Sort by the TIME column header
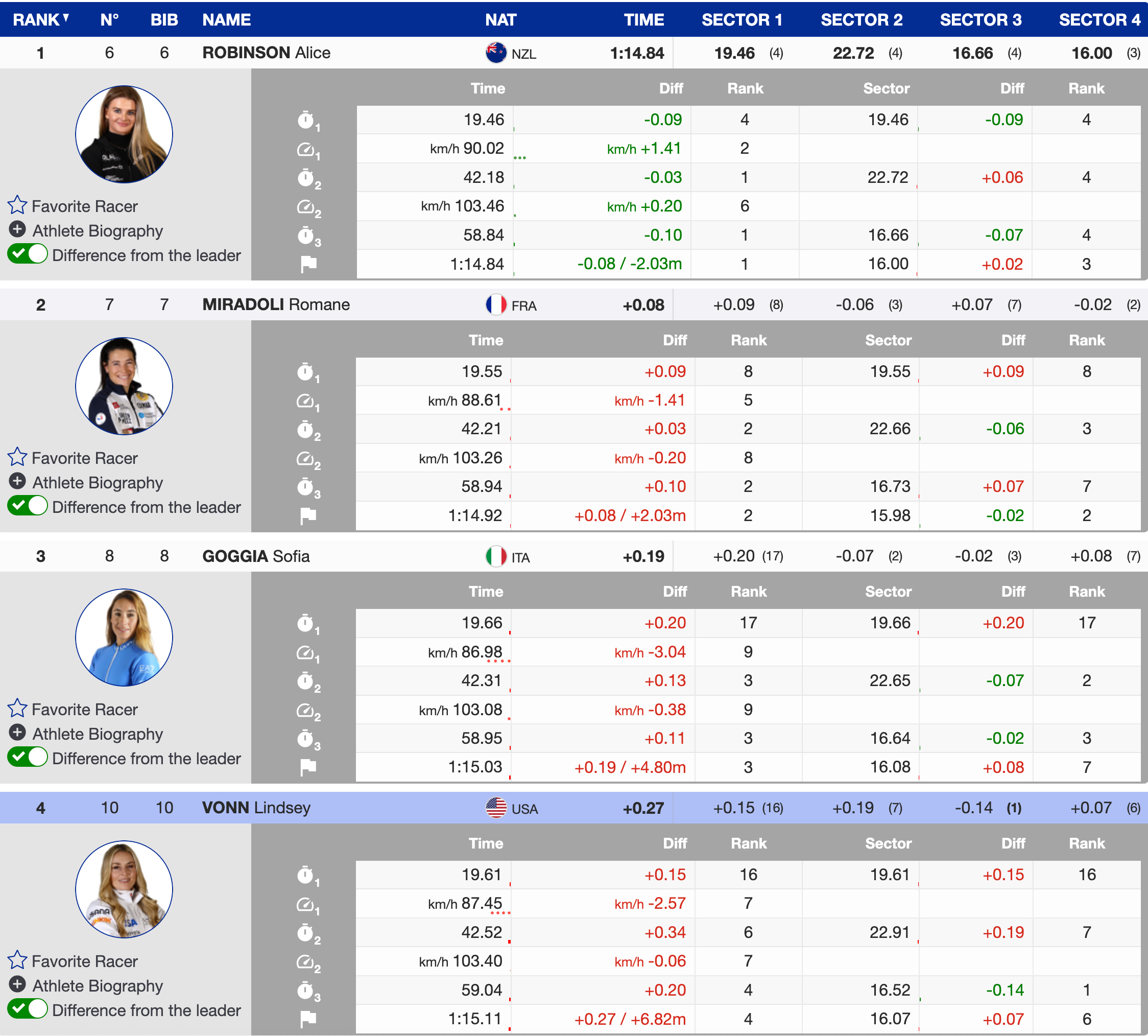Image resolution: width=1148 pixels, height=1036 pixels. (x=643, y=20)
